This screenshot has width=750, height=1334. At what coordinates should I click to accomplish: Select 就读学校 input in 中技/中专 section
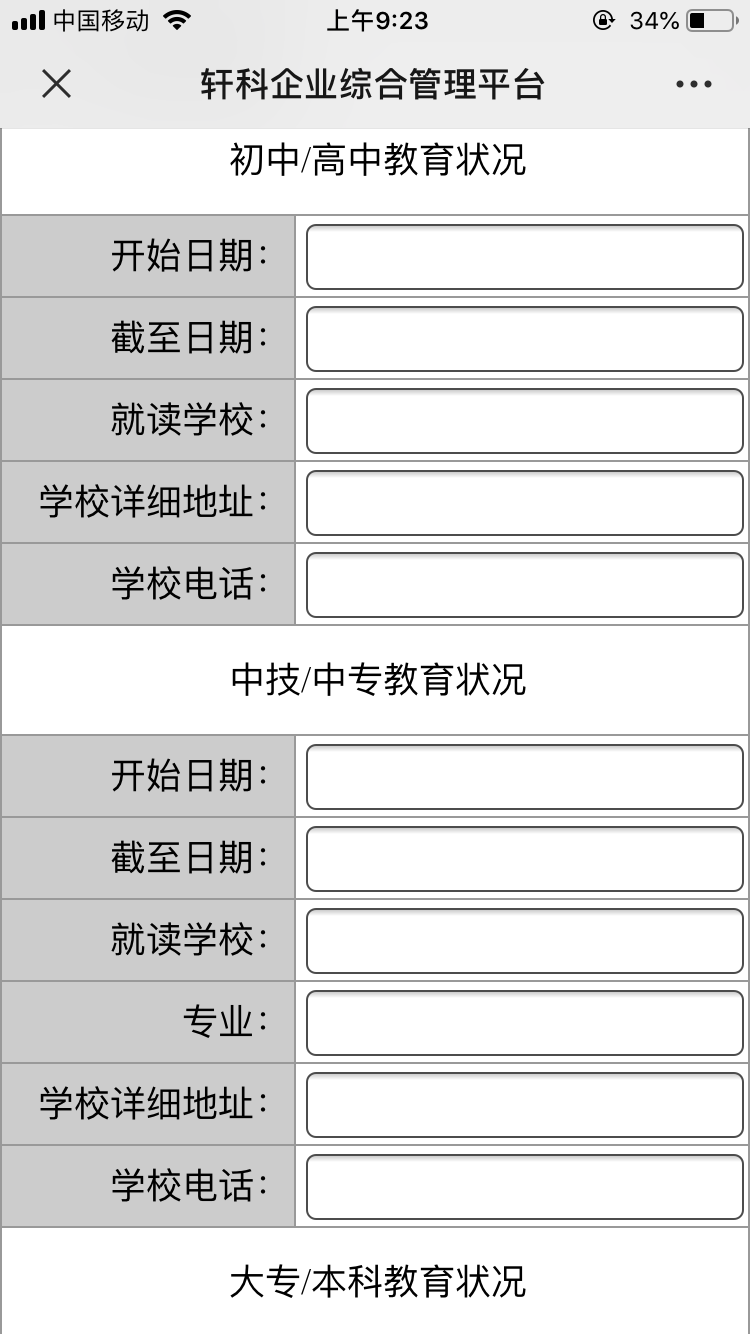[525, 941]
